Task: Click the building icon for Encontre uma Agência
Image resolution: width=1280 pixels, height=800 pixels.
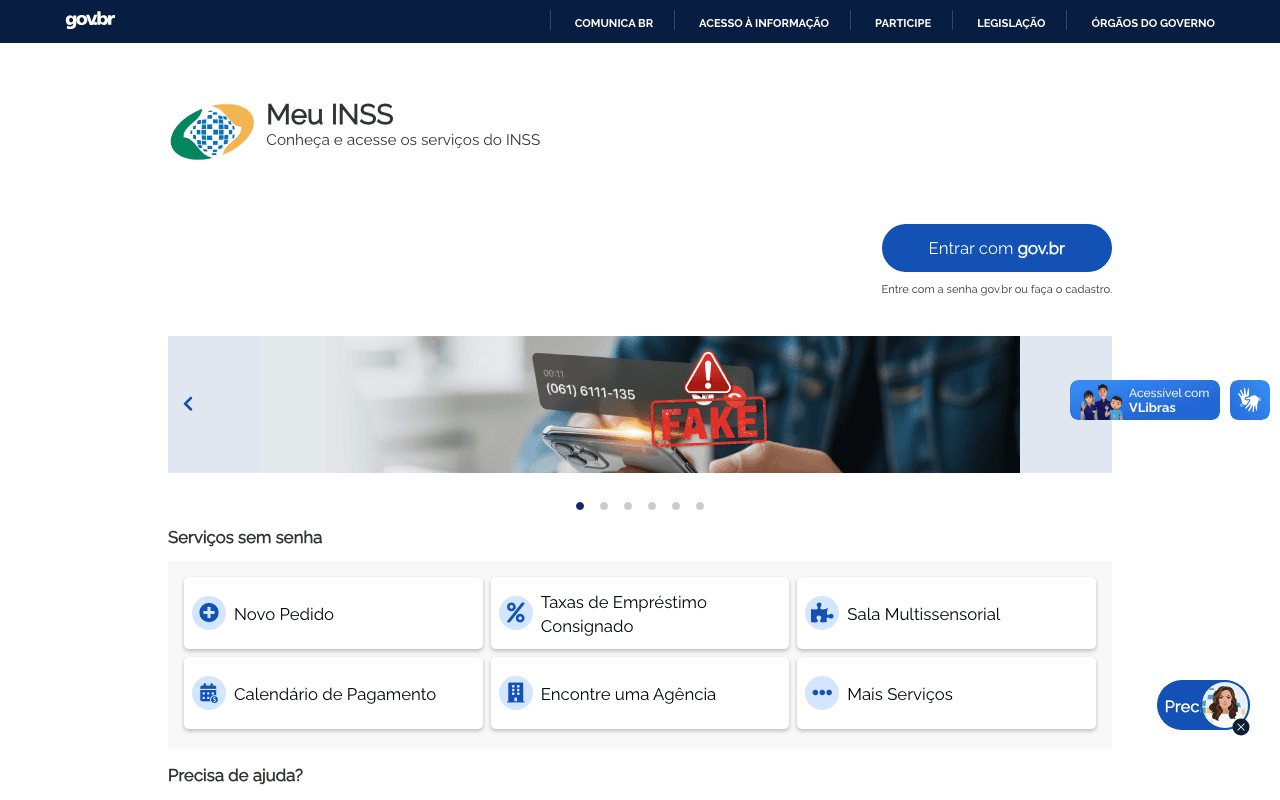Action: coord(515,693)
